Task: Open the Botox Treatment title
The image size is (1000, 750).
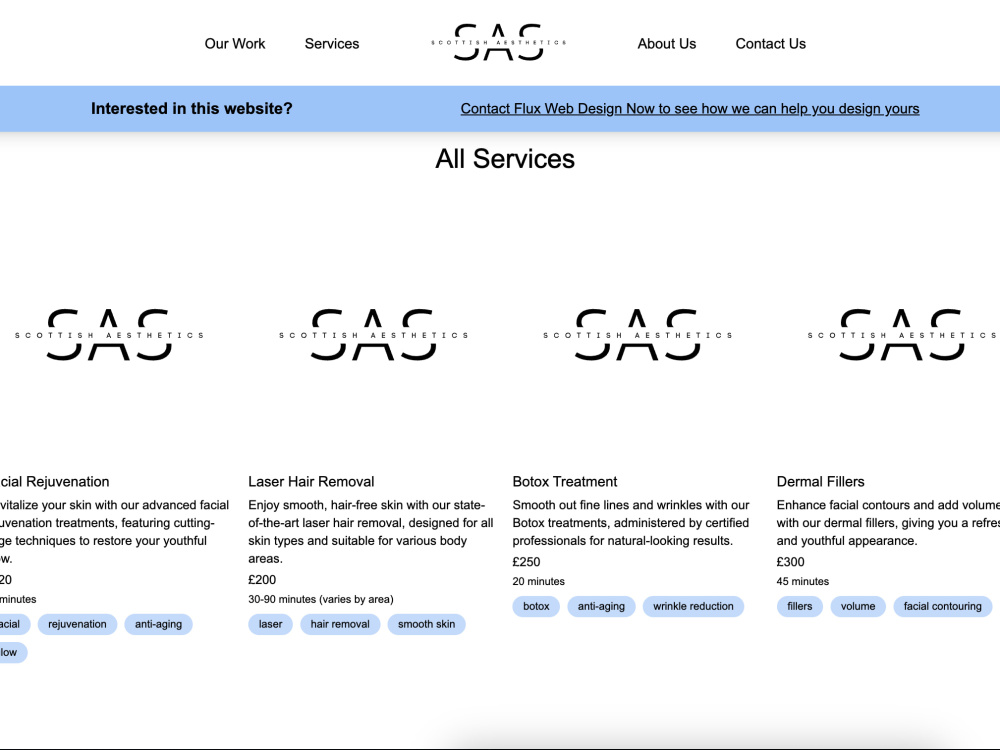Action: (565, 482)
